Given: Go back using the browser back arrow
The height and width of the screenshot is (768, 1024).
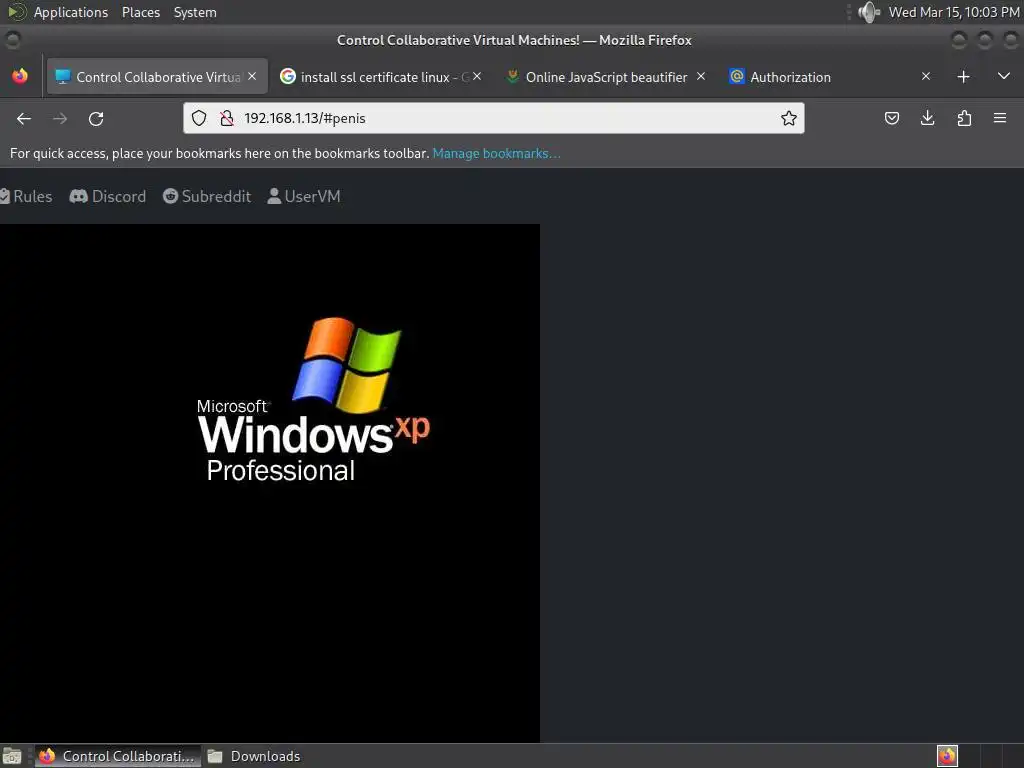Looking at the screenshot, I should 24,118.
